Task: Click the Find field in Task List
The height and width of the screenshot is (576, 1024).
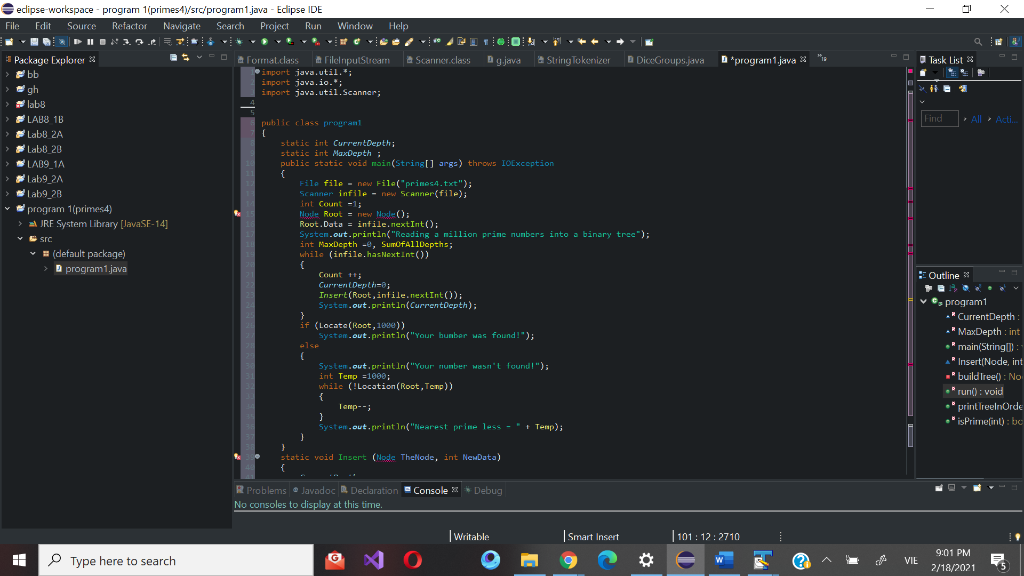Action: 939,119
